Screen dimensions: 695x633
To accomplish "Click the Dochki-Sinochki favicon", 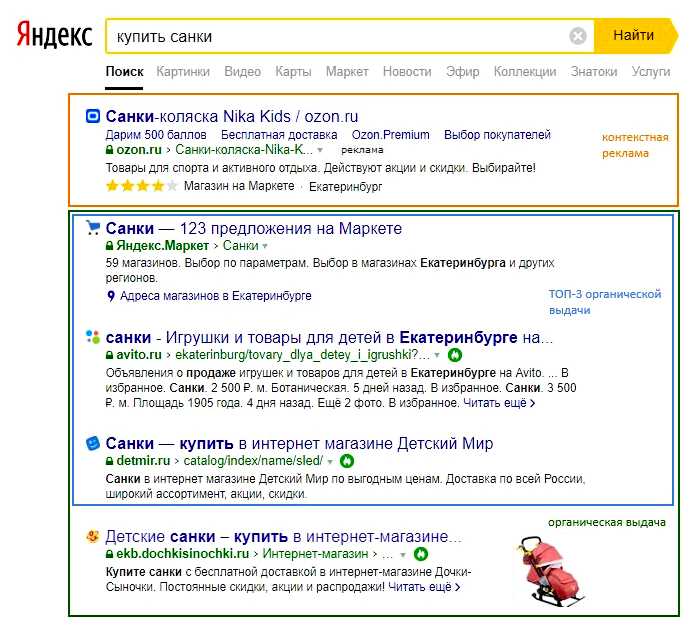I will [93, 536].
